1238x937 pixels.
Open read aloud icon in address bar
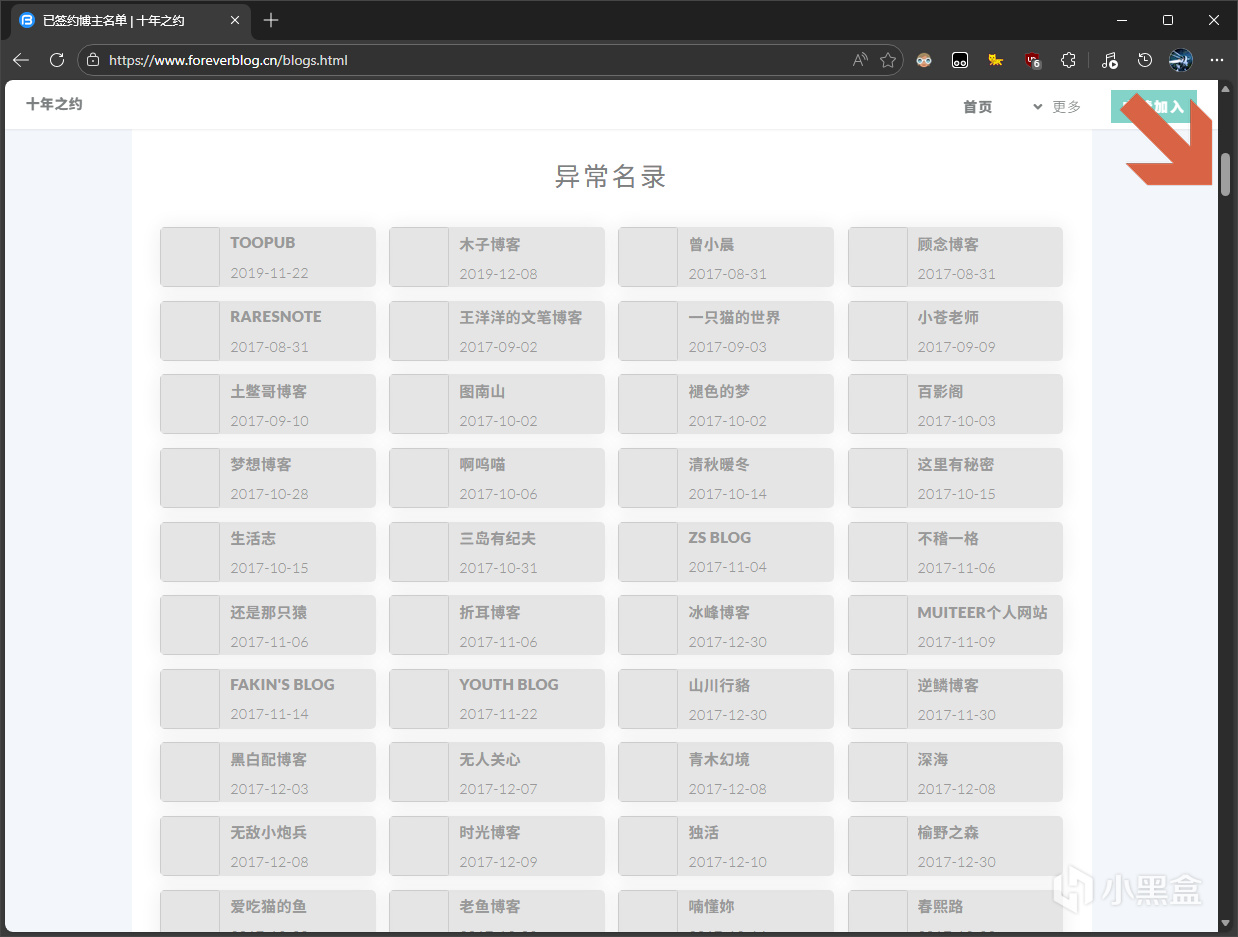860,60
